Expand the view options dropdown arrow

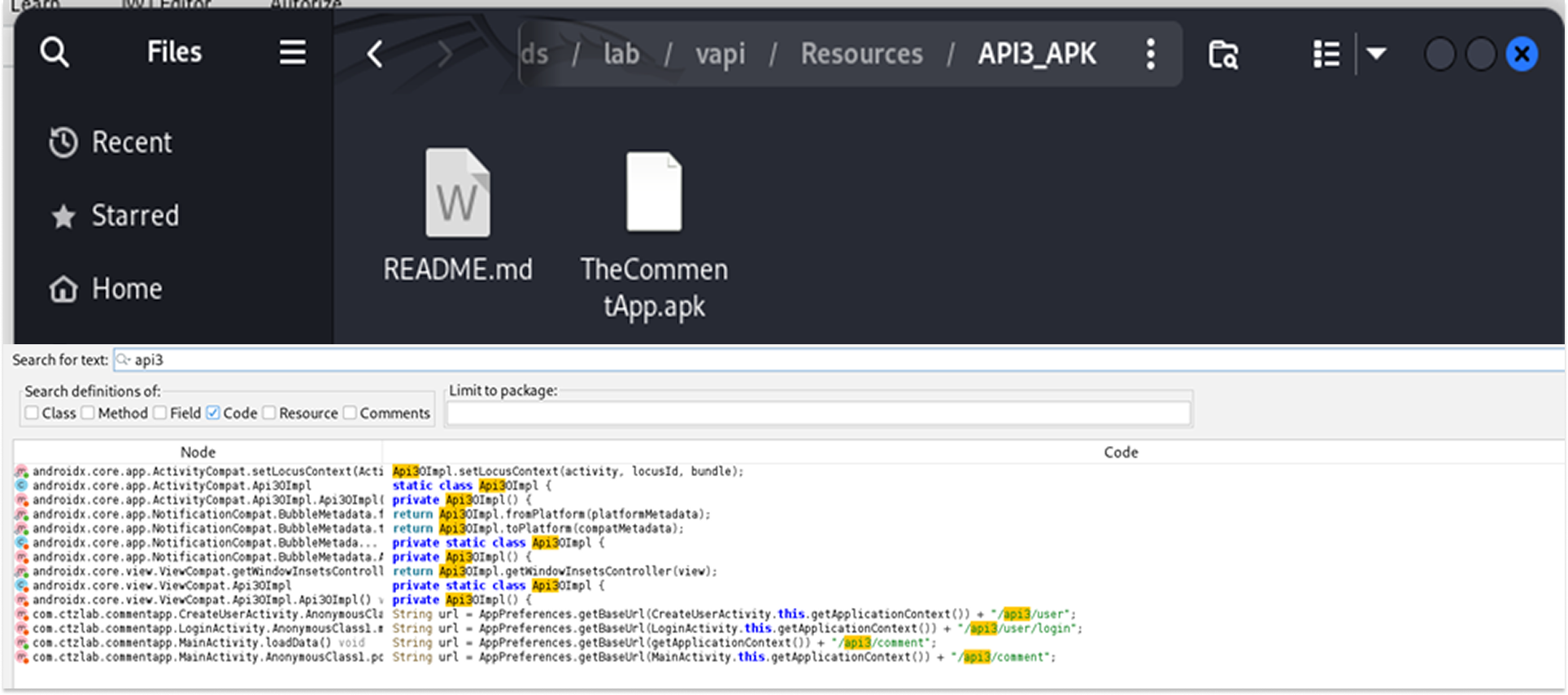pyautogui.click(x=1376, y=54)
